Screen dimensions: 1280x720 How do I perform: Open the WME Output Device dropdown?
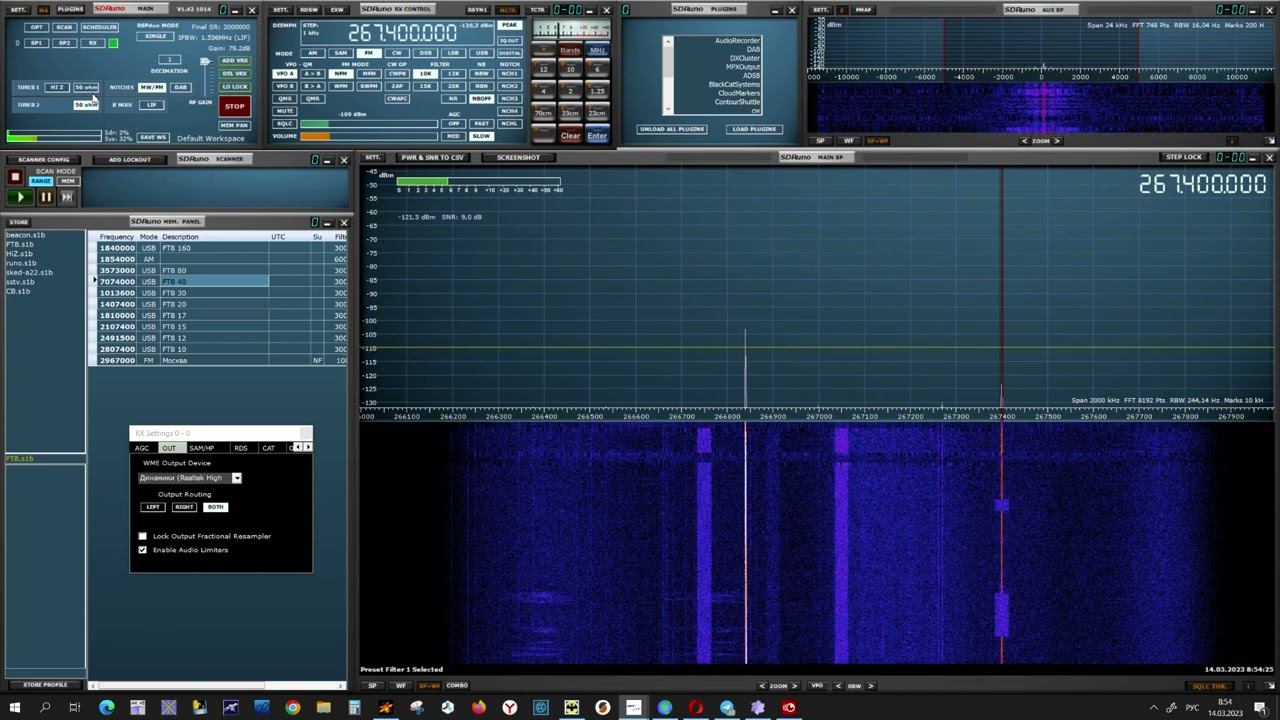click(237, 478)
